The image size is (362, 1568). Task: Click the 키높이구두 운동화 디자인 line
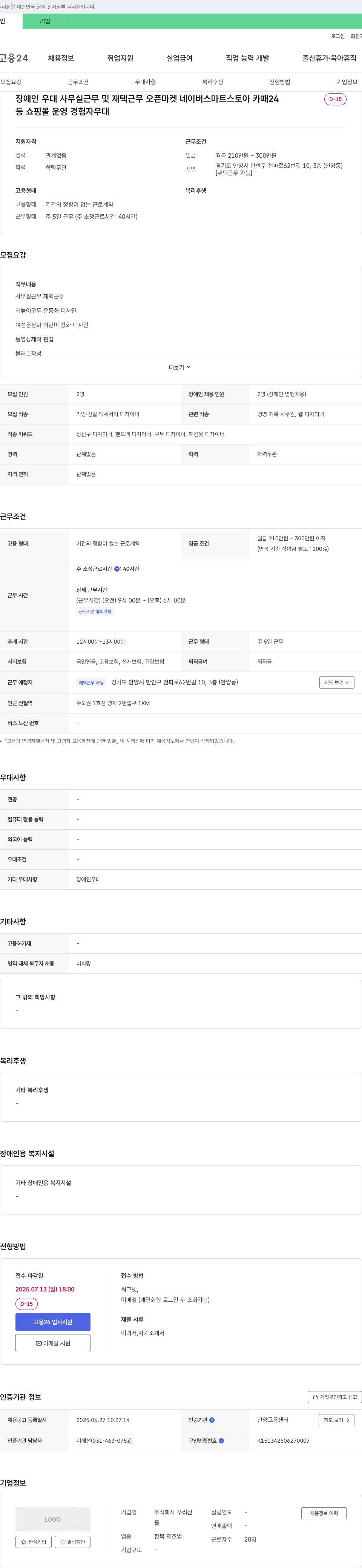click(x=46, y=311)
